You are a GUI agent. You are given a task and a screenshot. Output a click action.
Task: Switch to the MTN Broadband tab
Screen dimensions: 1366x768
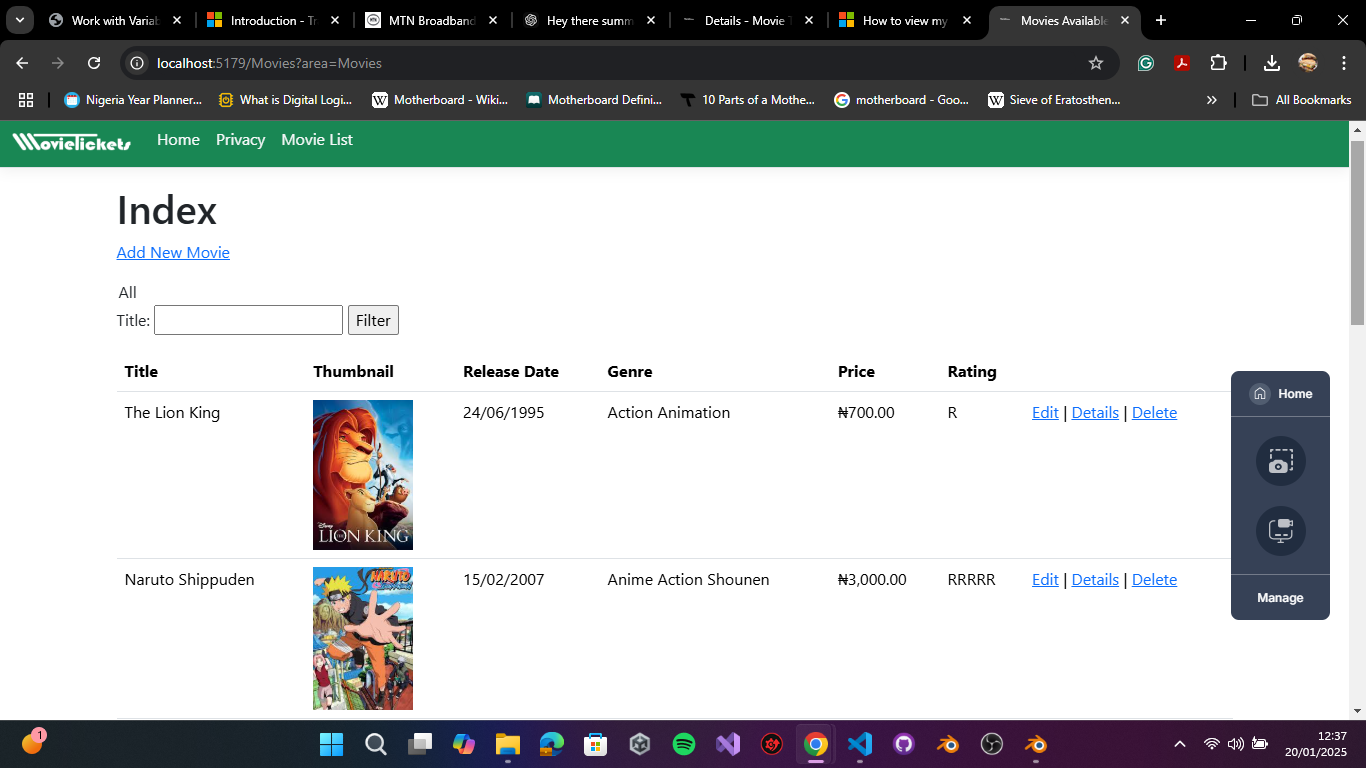[x=431, y=20]
